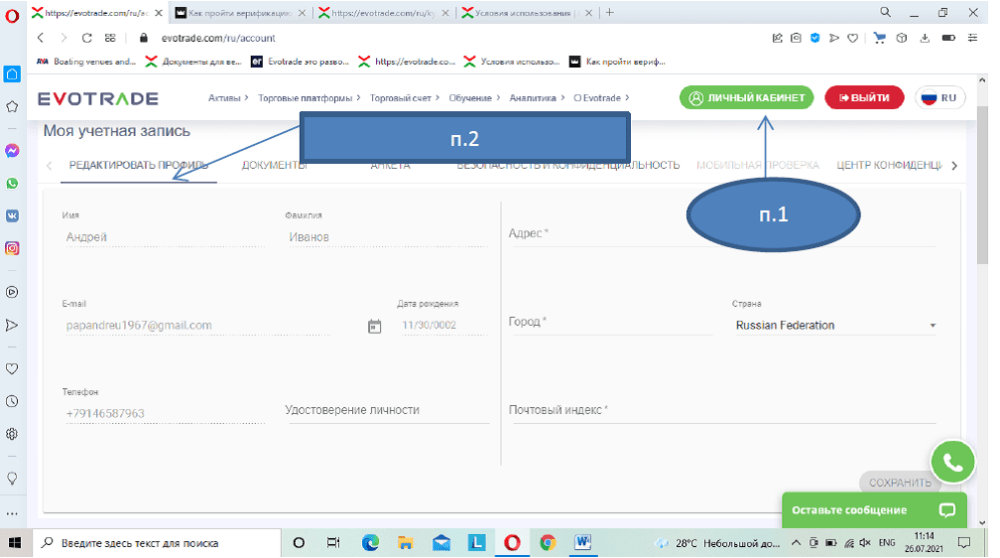
Task: Launch Word from the Windows taskbar
Action: point(582,542)
